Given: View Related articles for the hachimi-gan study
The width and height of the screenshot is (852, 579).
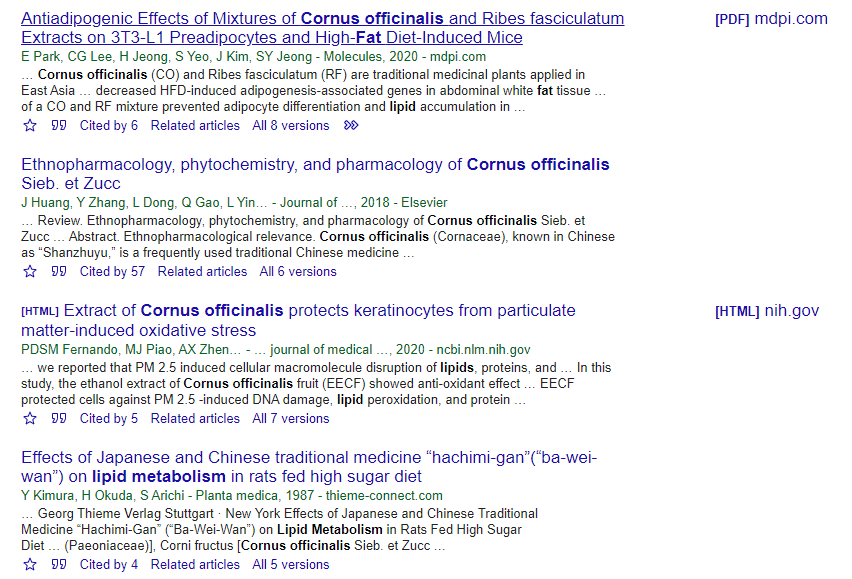Looking at the screenshot, I should [195, 564].
